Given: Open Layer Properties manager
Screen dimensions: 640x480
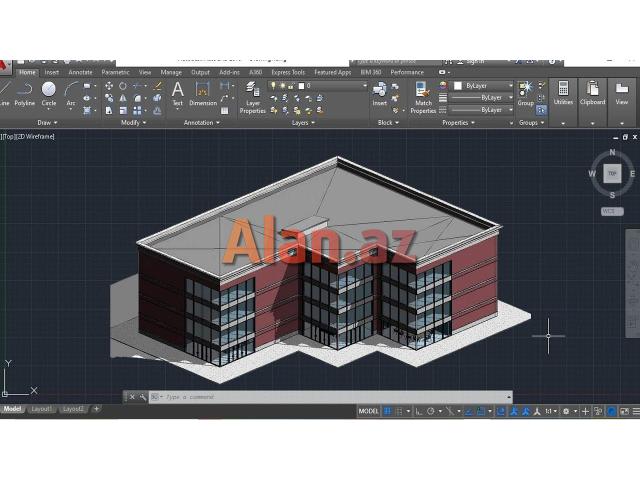Looking at the screenshot, I should 253,97.
